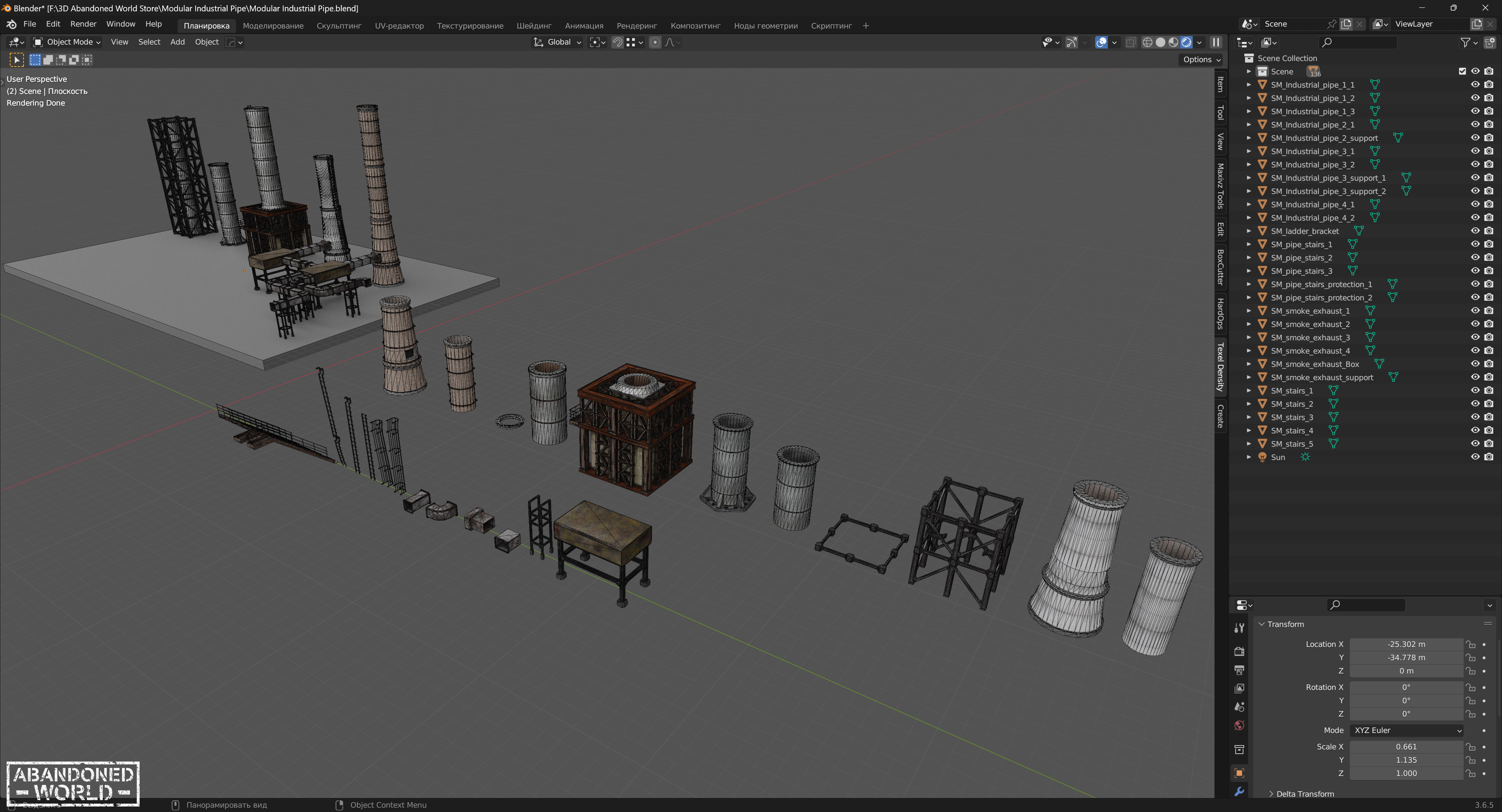Toggle proportional editing
This screenshot has height=812, width=1502.
(655, 42)
